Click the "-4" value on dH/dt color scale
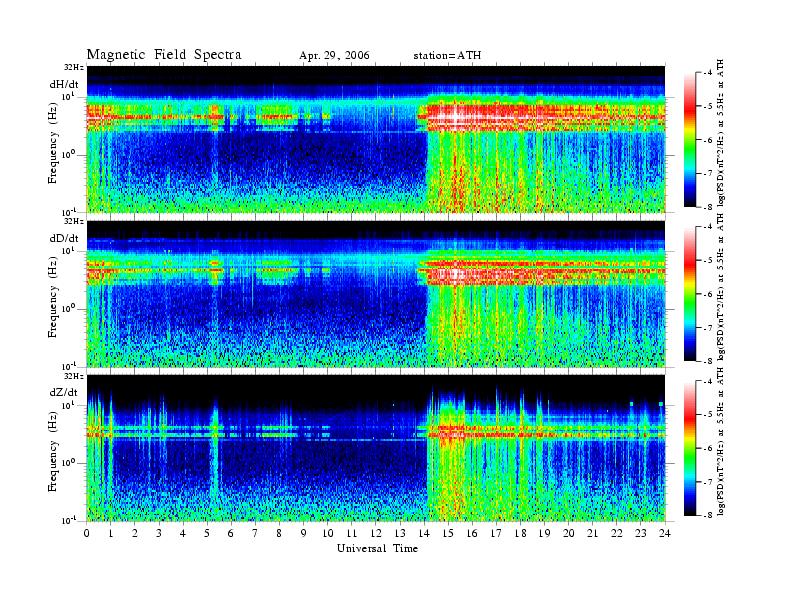The height and width of the screenshot is (612, 792). click(x=708, y=73)
